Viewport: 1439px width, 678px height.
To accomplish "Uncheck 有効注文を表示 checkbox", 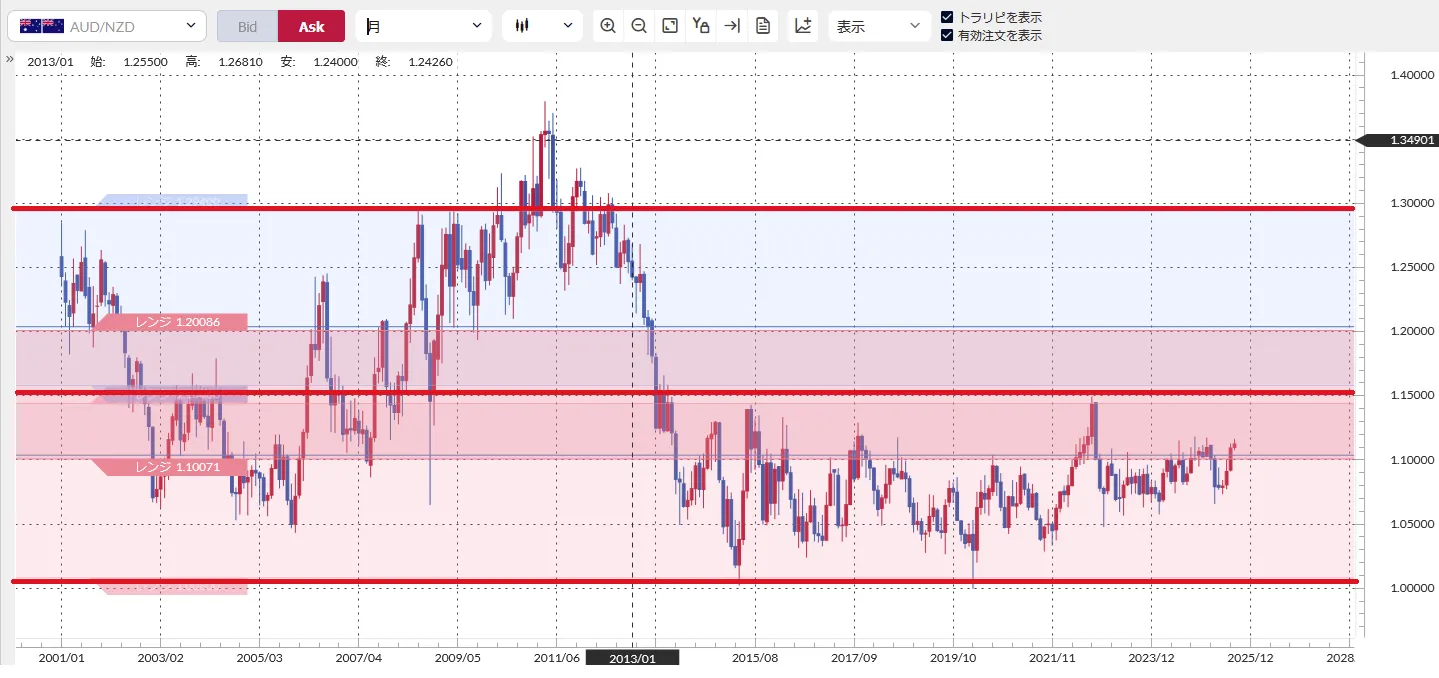I will tap(948, 35).
